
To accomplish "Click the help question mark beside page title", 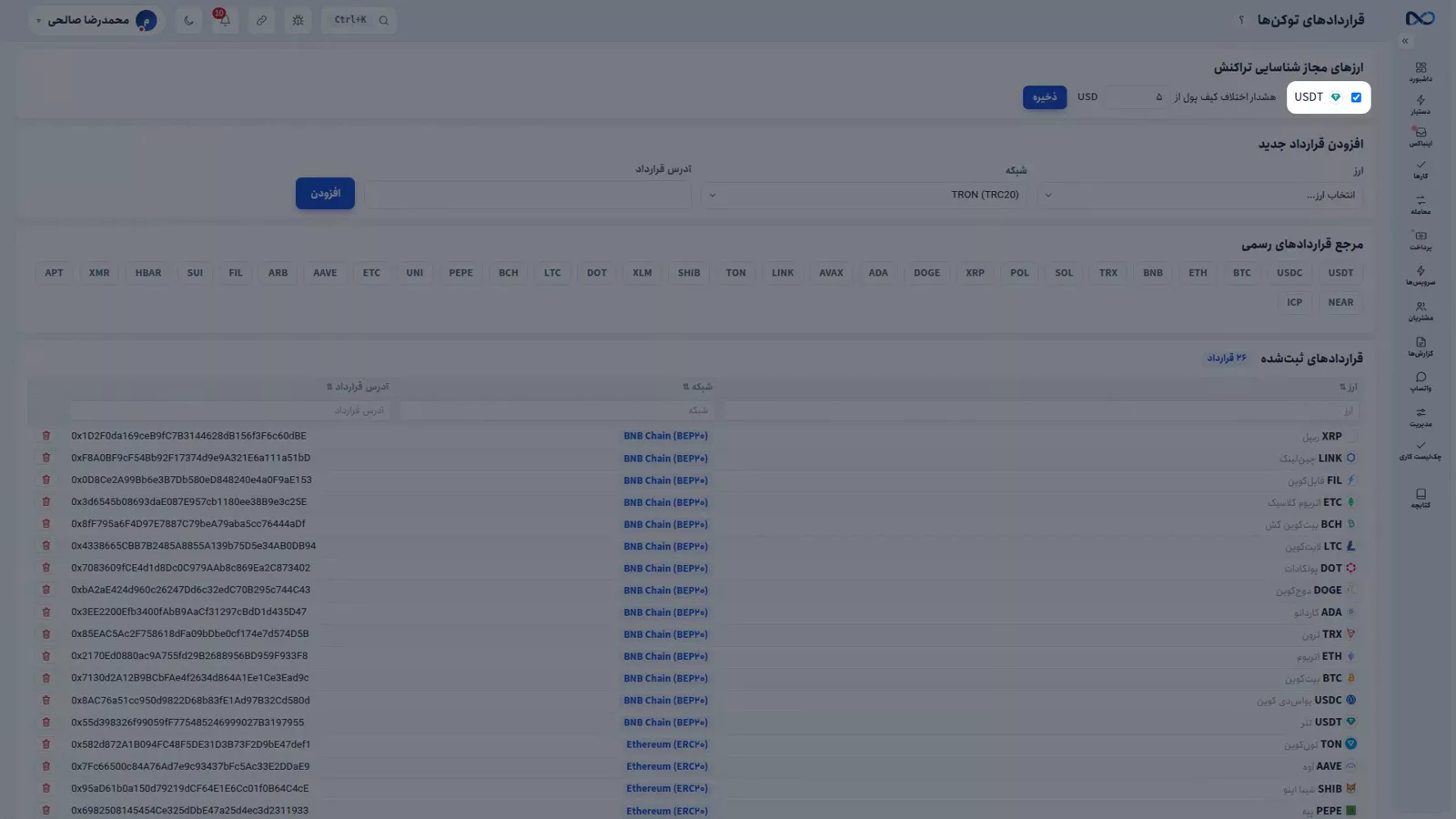I will pos(1240,20).
